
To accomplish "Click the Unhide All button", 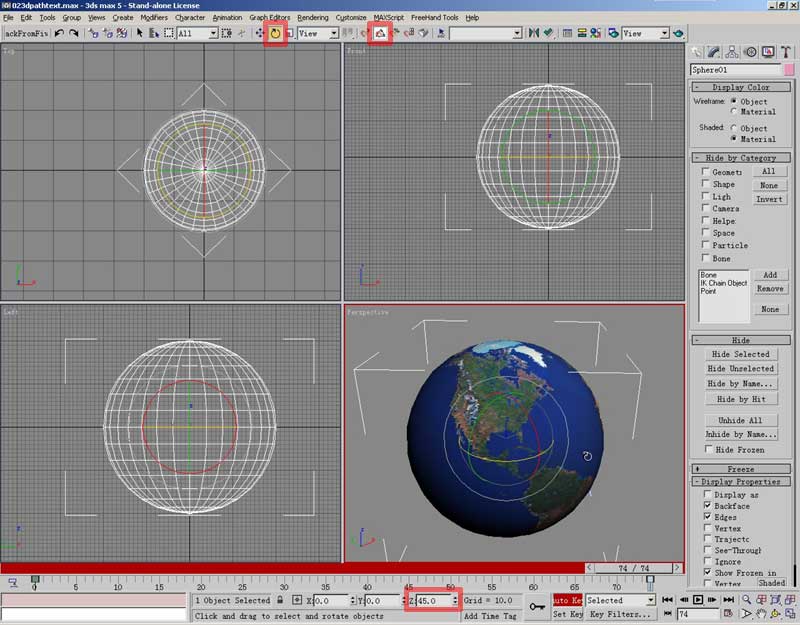I will [740, 420].
